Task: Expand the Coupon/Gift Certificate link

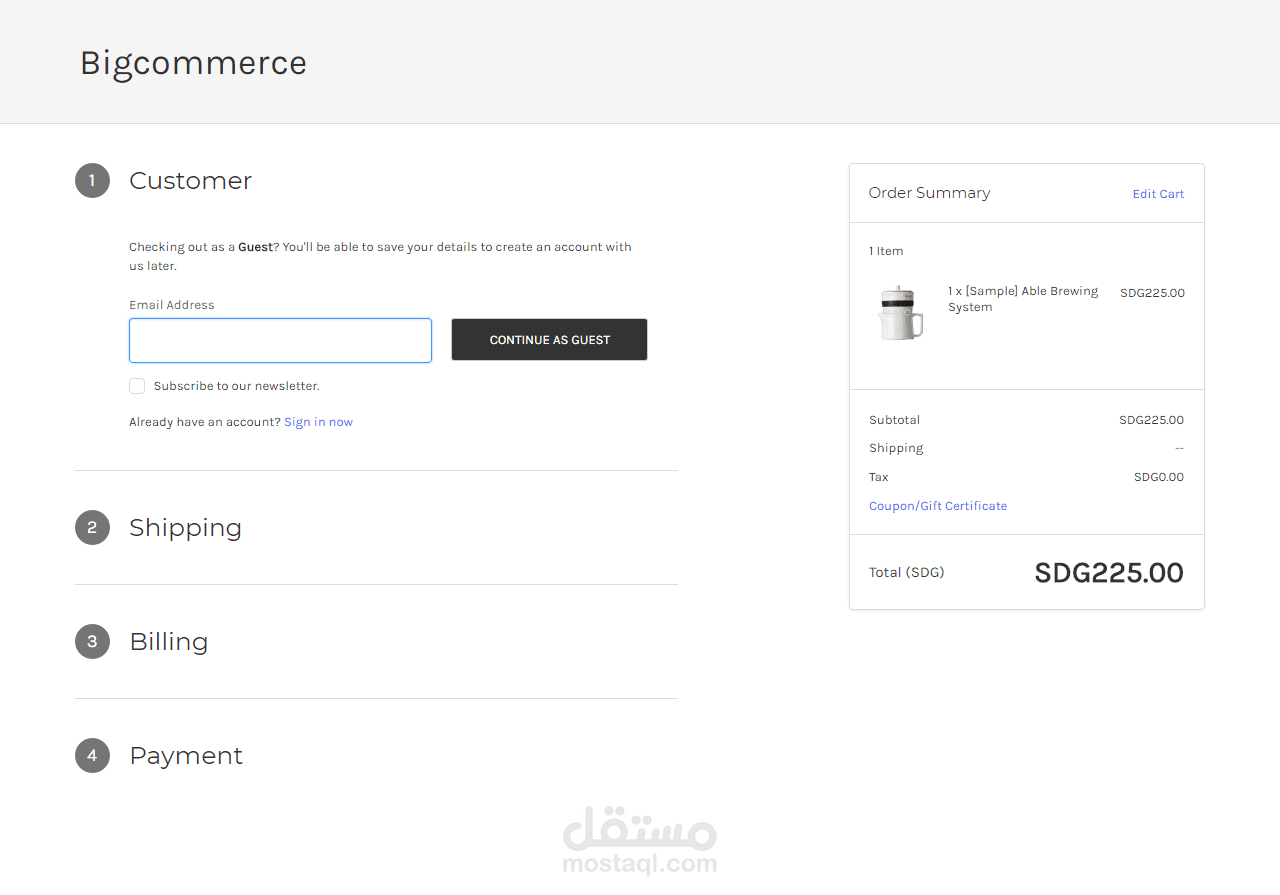Action: tap(937, 506)
